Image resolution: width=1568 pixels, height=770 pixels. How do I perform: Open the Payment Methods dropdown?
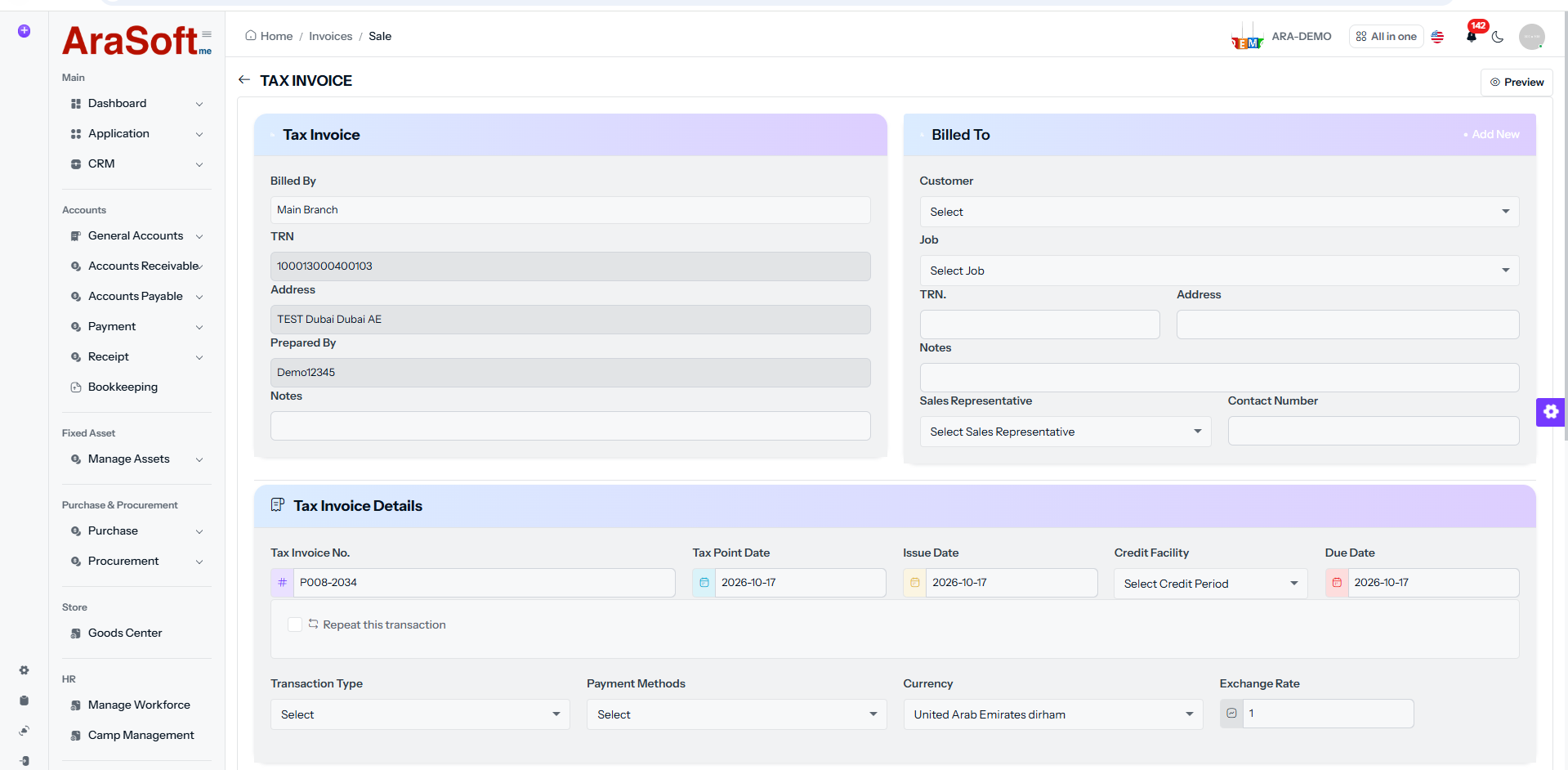736,714
